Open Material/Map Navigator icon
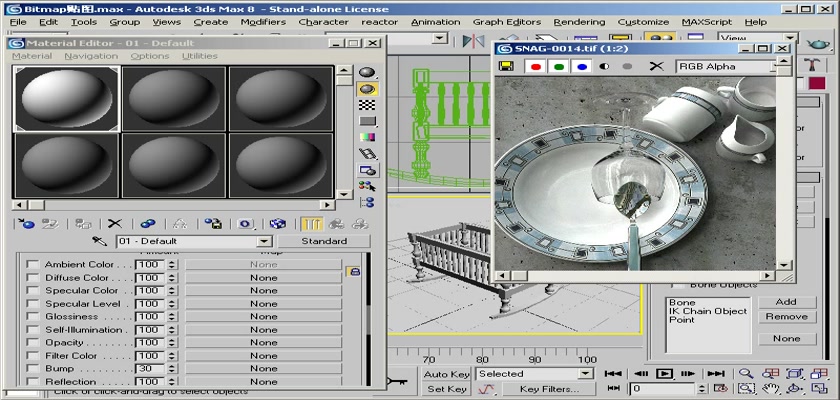This screenshot has height=400, width=840. [x=367, y=202]
